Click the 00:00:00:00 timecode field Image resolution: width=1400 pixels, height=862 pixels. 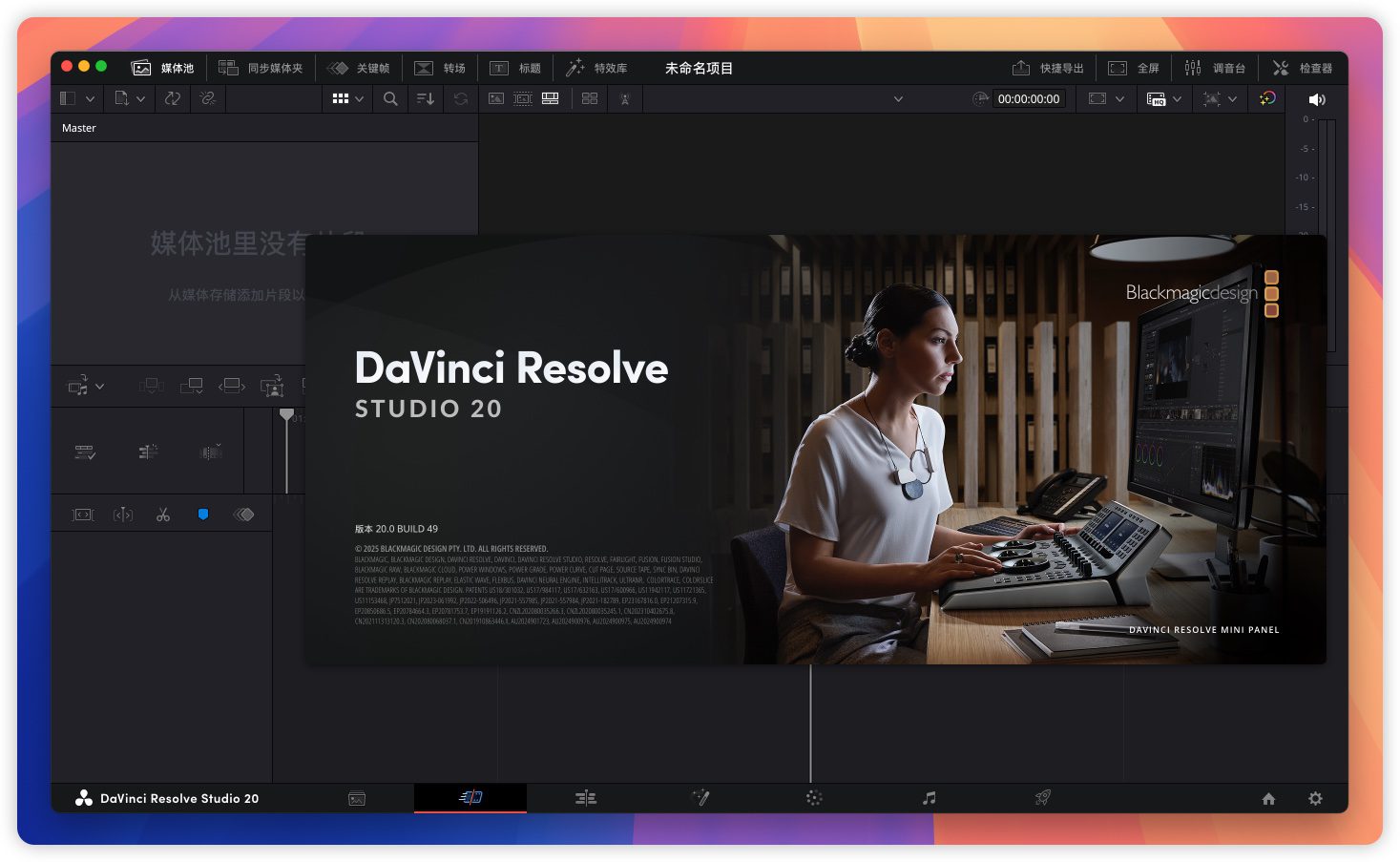[1028, 98]
